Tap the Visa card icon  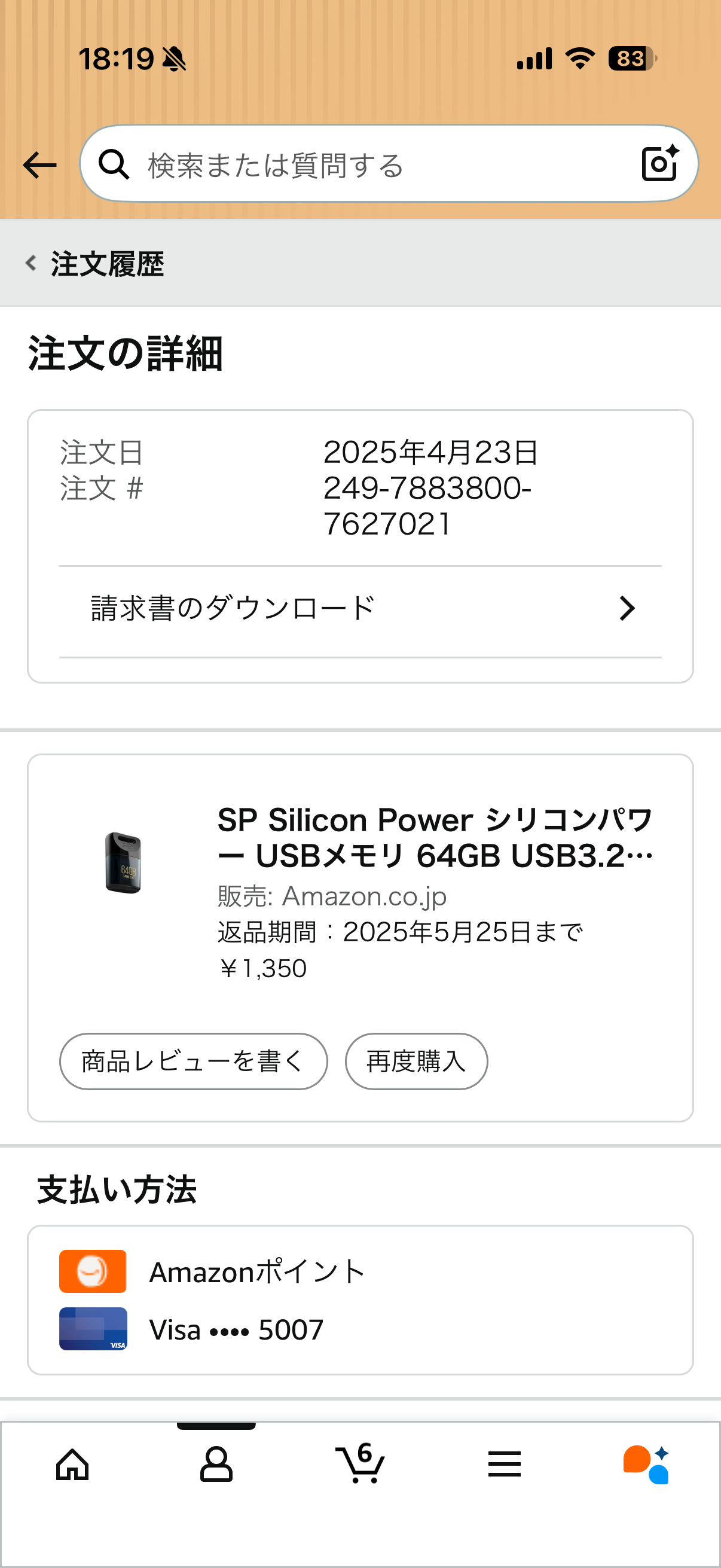coord(93,1328)
